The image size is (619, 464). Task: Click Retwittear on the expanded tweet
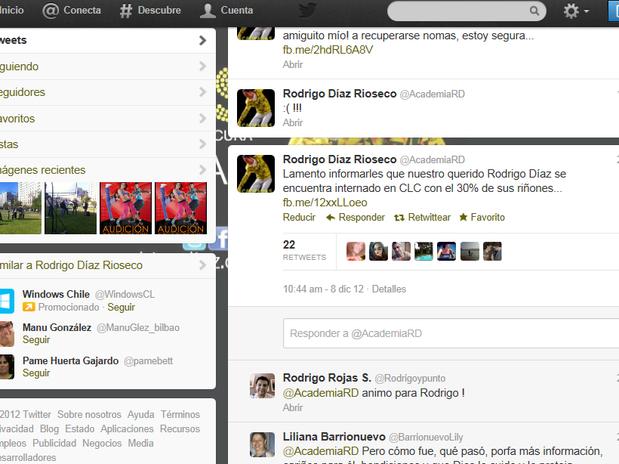(422, 218)
